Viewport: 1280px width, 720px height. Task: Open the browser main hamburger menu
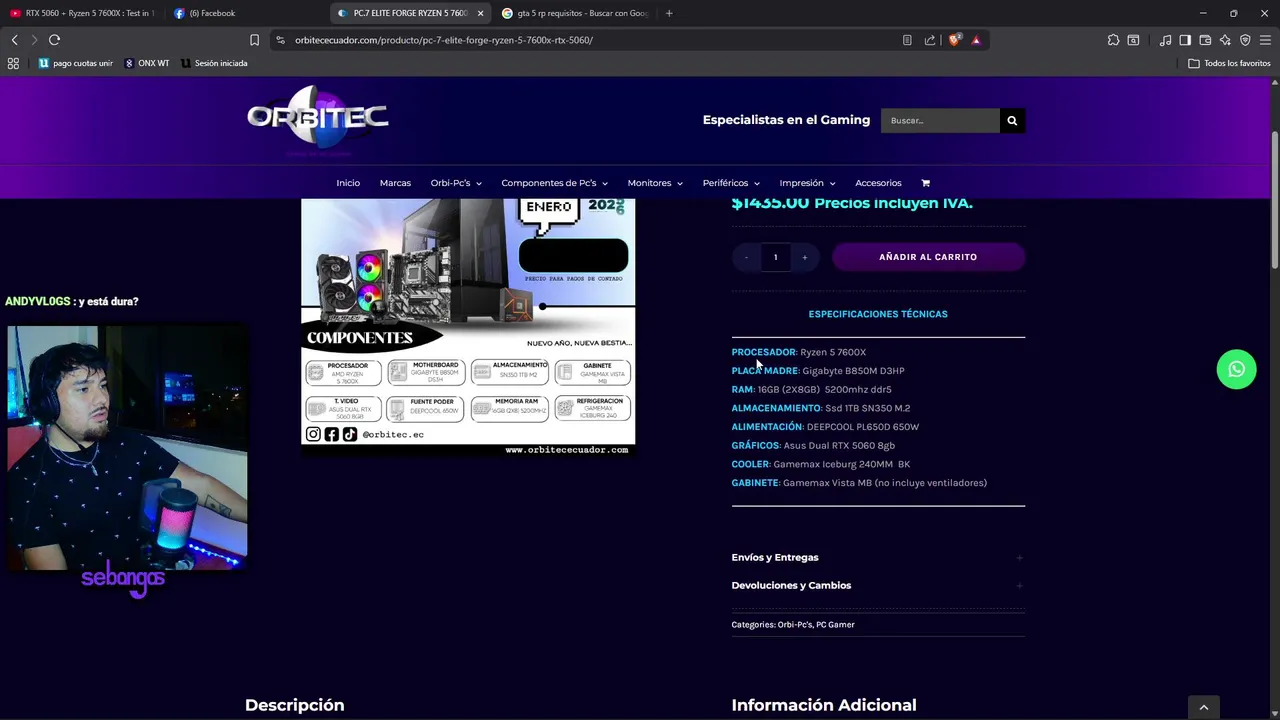pos(1265,40)
